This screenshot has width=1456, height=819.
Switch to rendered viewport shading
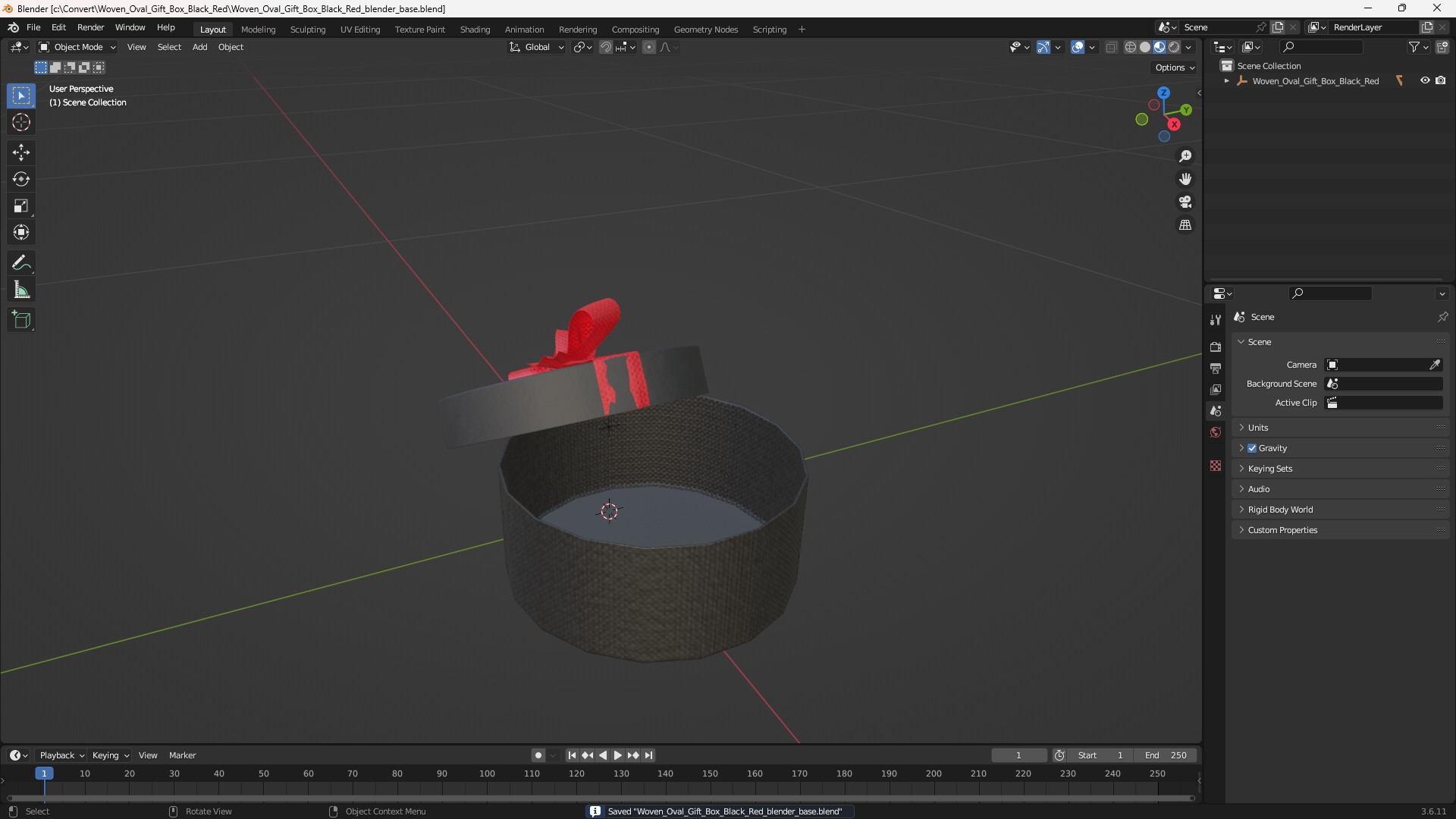(1174, 47)
